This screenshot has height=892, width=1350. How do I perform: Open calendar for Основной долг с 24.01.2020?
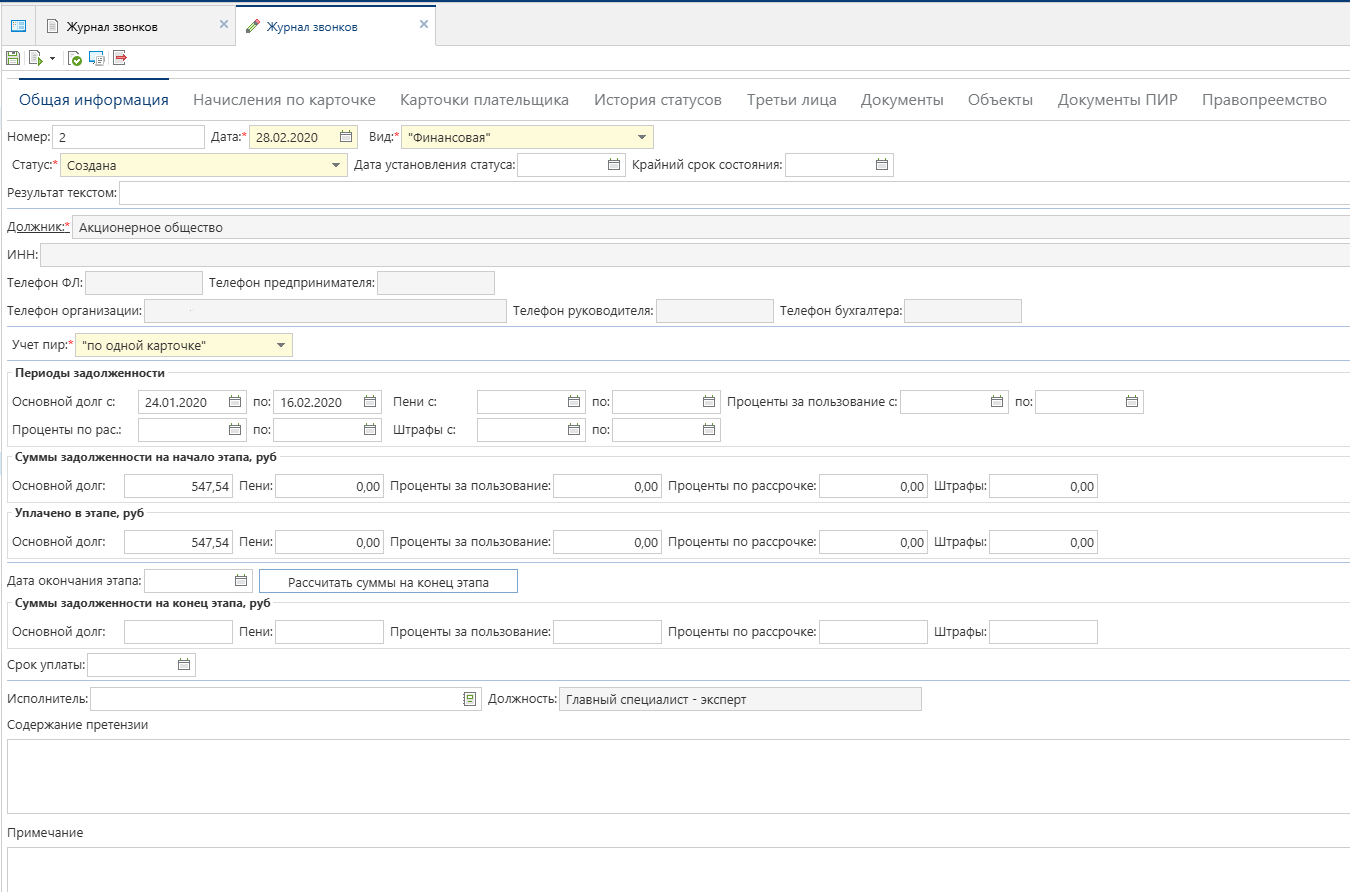[235, 402]
